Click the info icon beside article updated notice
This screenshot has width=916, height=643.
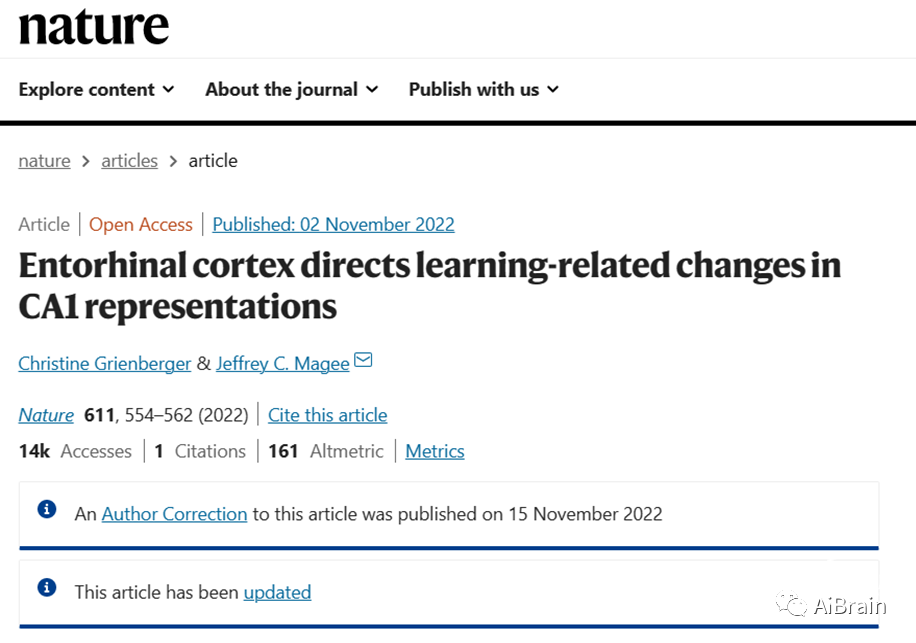pyautogui.click(x=47, y=588)
